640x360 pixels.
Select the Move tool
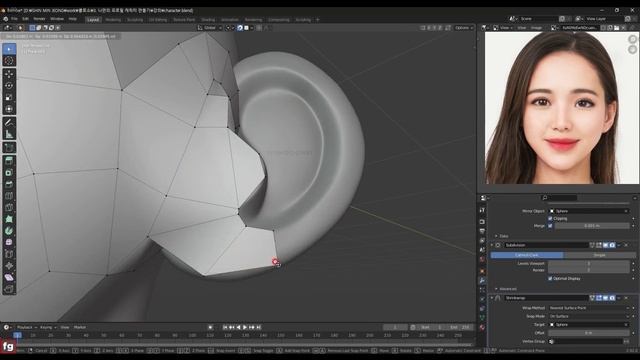click(9, 74)
